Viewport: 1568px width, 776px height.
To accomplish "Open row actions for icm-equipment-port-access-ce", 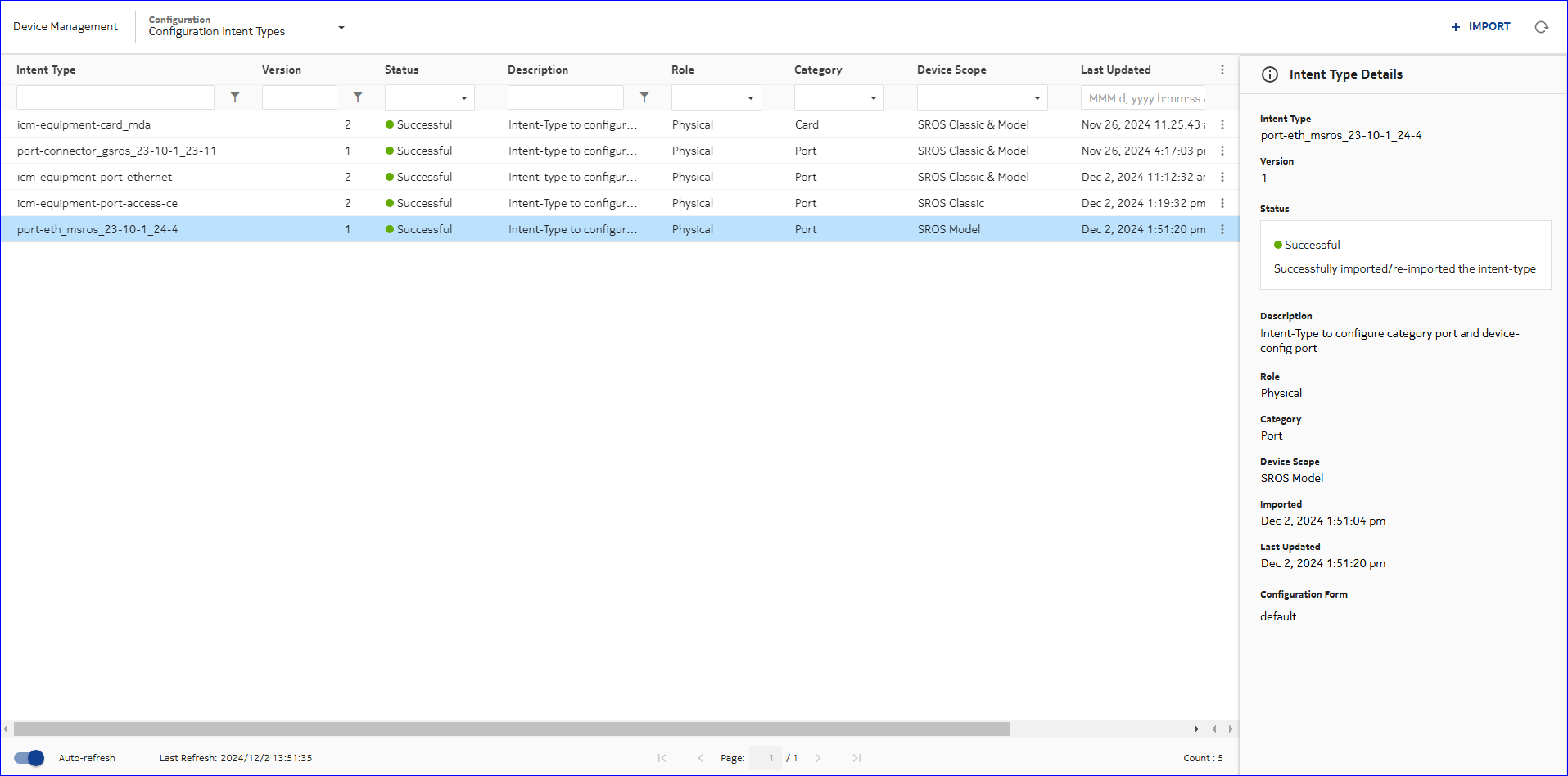I will [1222, 203].
